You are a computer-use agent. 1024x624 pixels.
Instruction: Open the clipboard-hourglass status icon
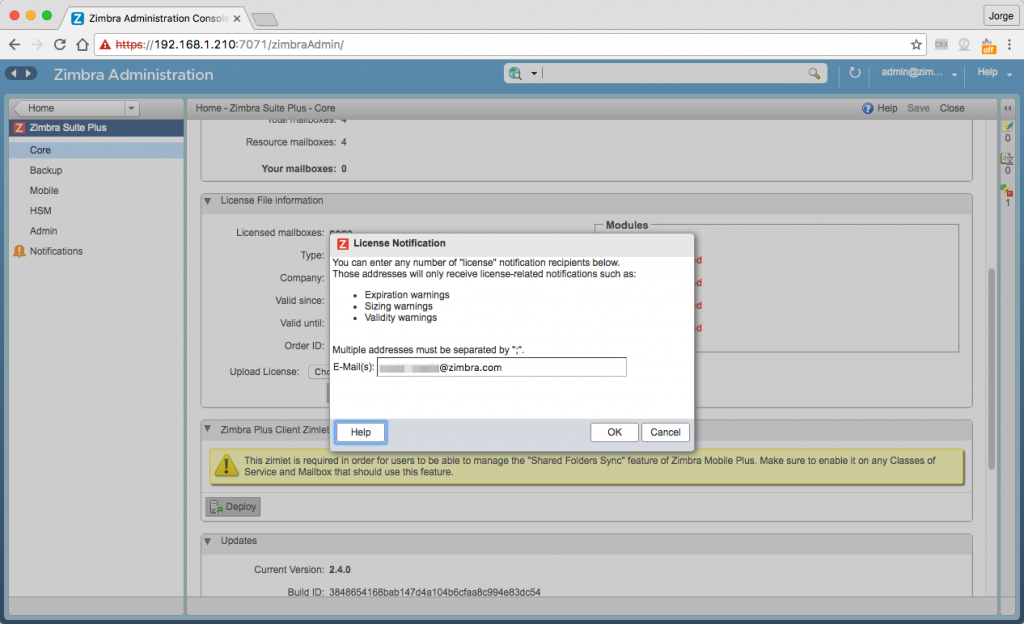(1007, 159)
